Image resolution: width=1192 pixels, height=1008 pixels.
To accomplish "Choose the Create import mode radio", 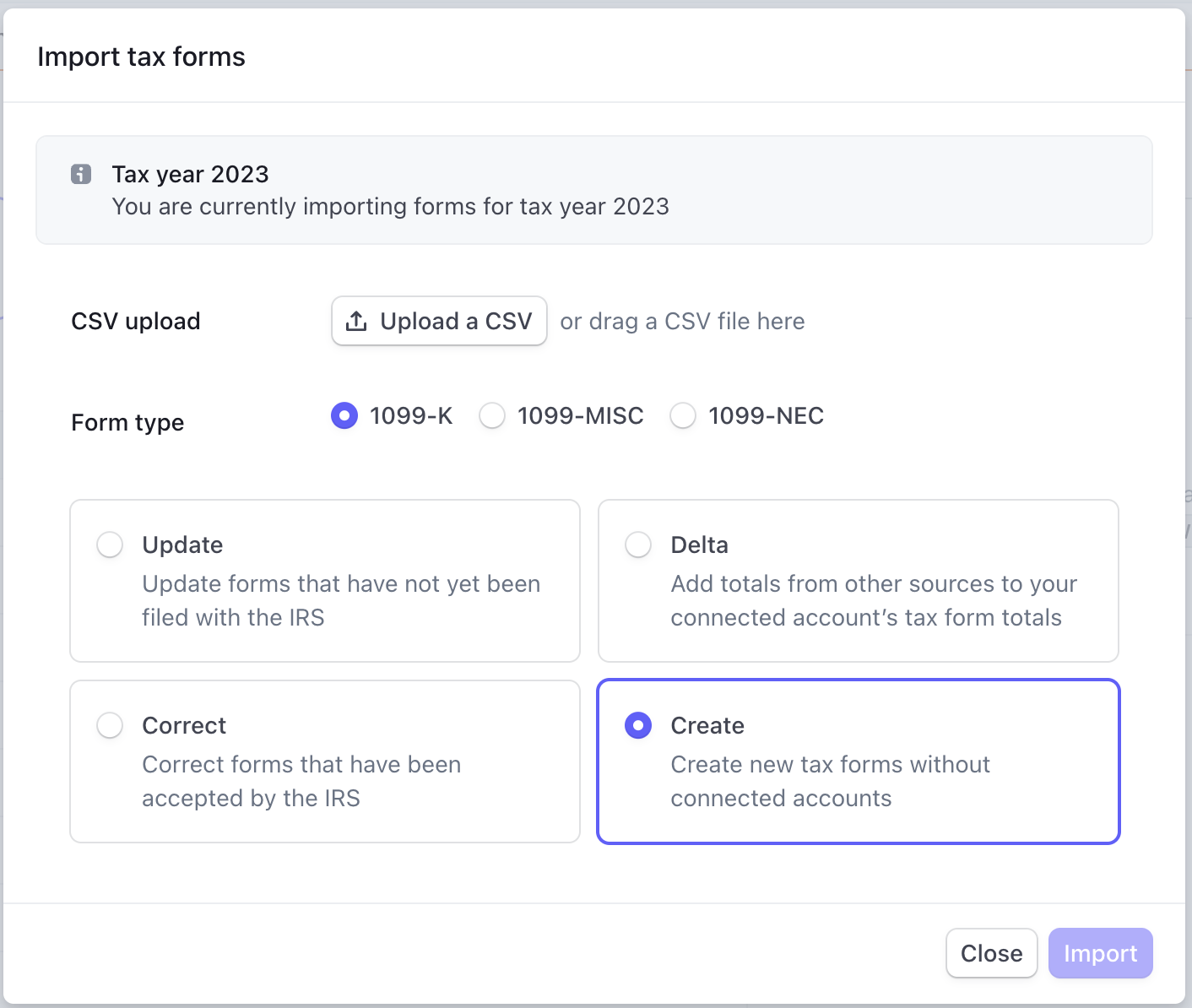I will tap(638, 725).
